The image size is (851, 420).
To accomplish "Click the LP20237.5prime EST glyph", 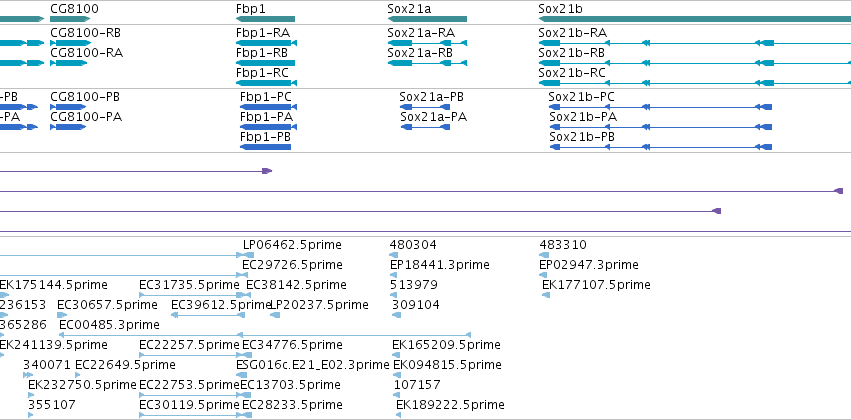I will point(275,315).
